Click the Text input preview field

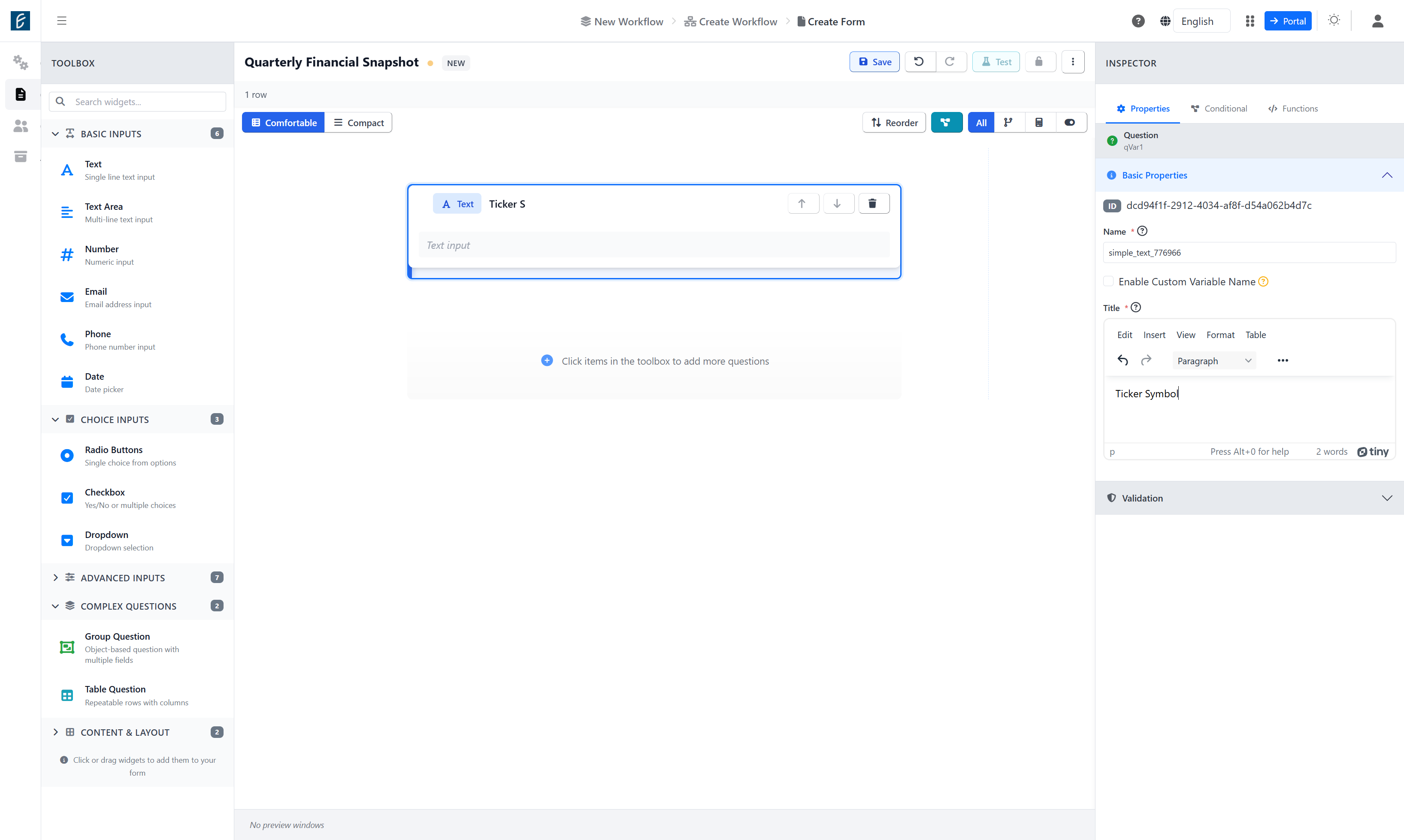coord(654,245)
